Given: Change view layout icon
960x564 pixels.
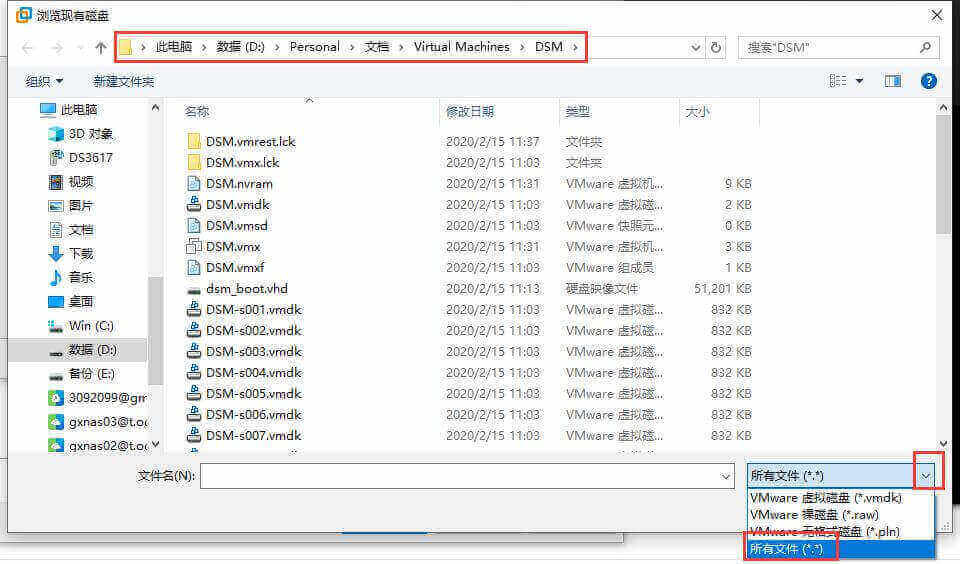Looking at the screenshot, I should (x=838, y=81).
